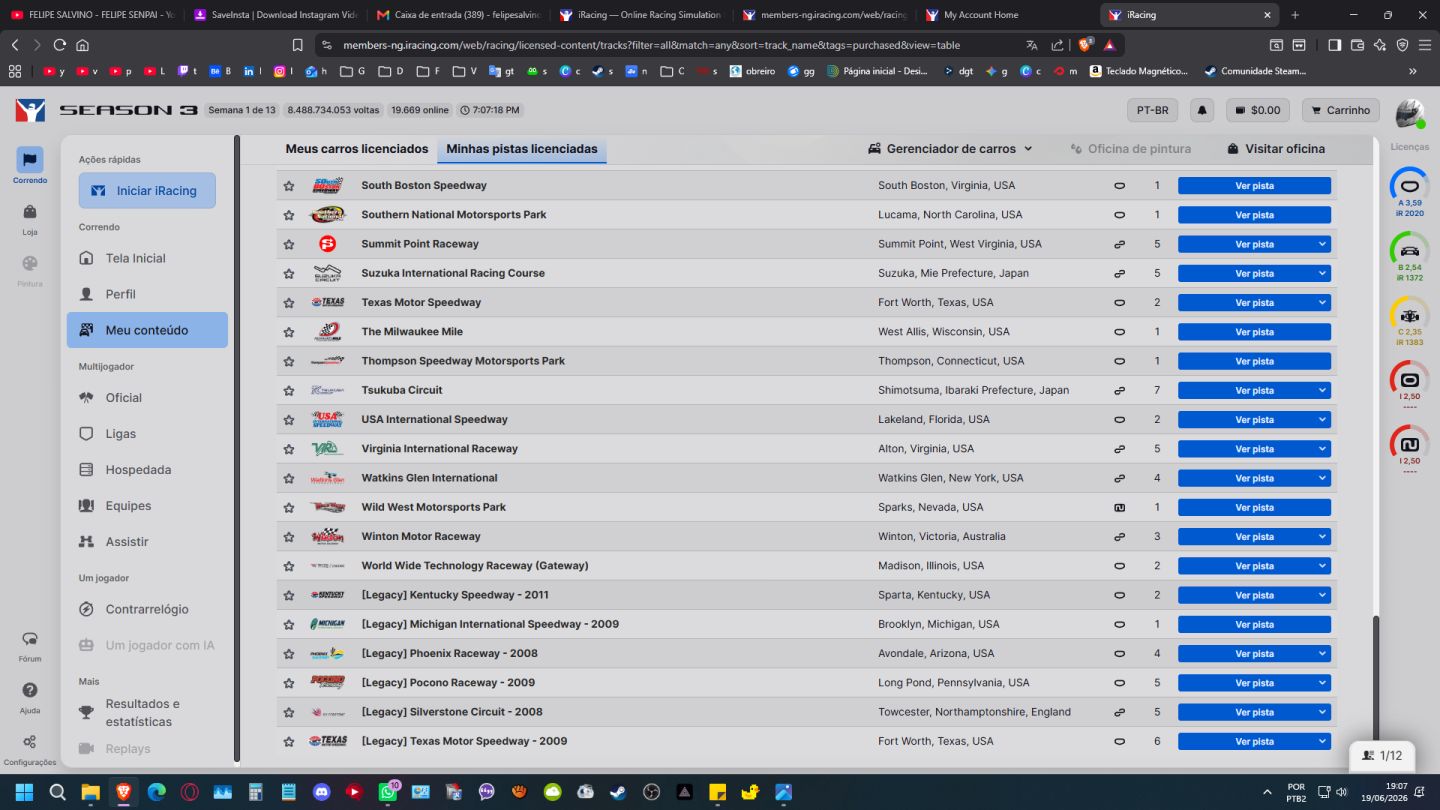Expand Ver pista dropdown arrow for Texas Motor Speedway
The height and width of the screenshot is (810, 1440).
1322,303
